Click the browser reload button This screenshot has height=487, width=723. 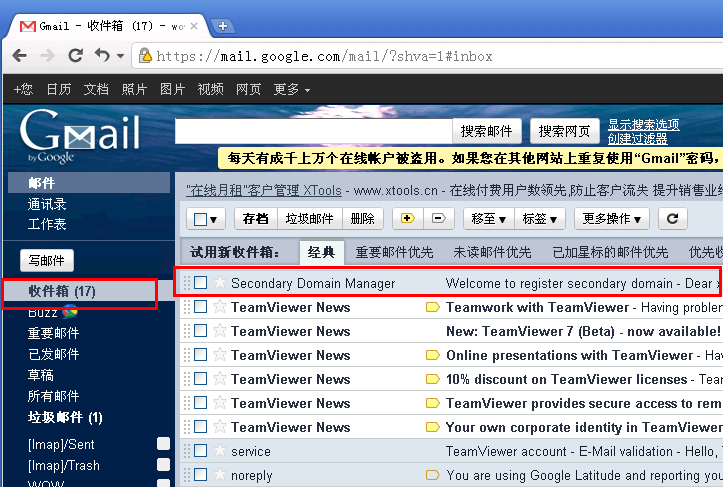click(75, 56)
